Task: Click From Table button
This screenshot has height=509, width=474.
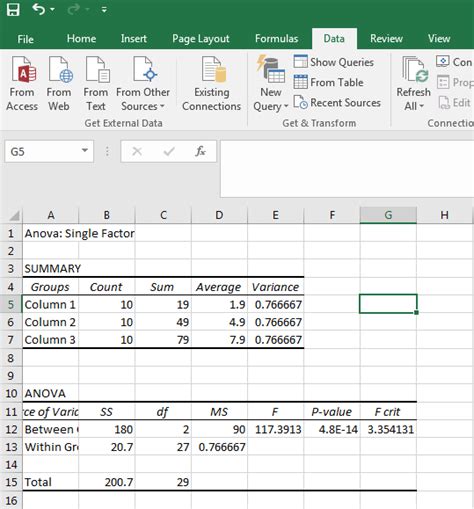Action: 329,82
